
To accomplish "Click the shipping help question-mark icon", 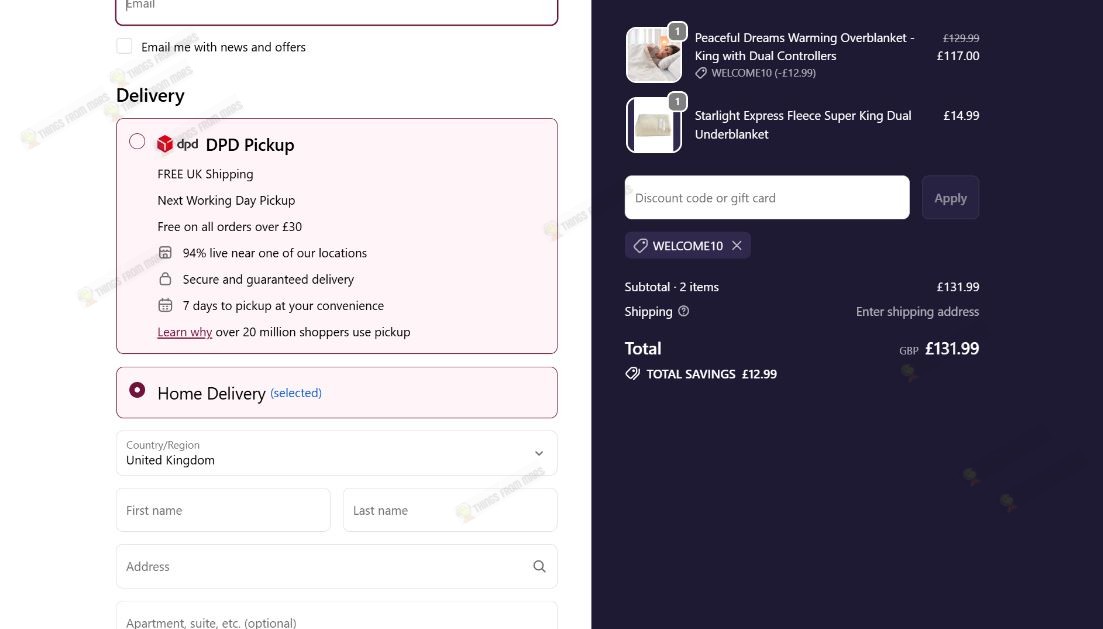I will [684, 311].
